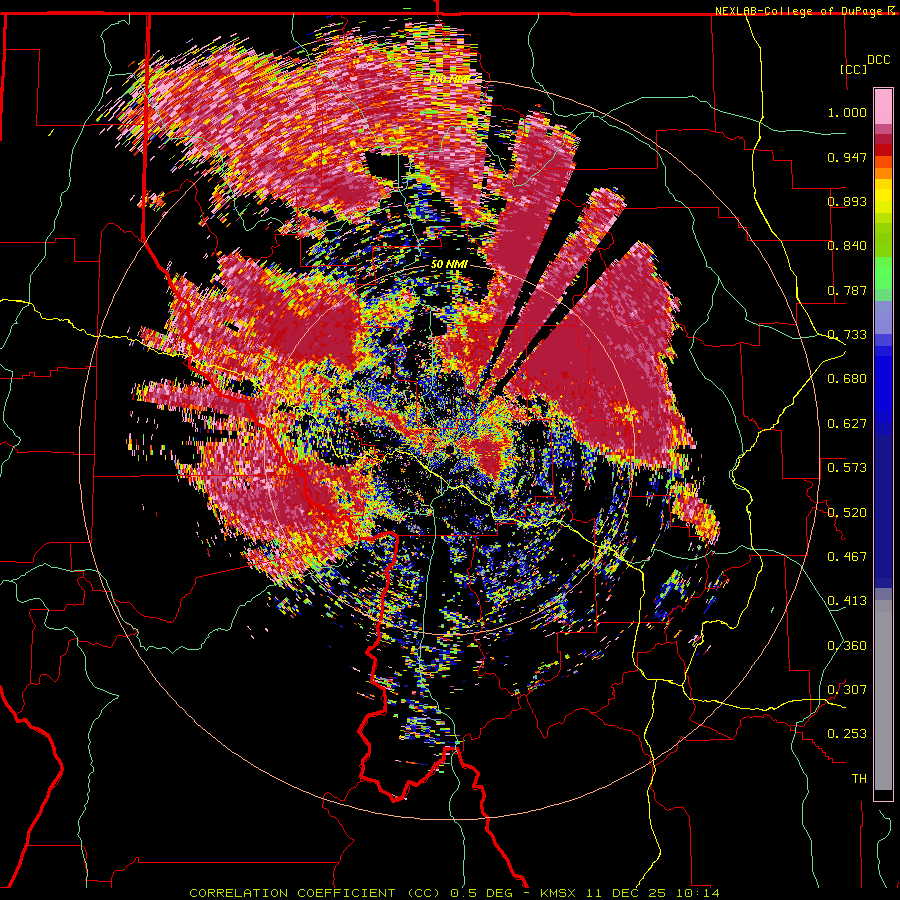Select the 0.733 legend value
900x900 pixels.
click(x=847, y=335)
